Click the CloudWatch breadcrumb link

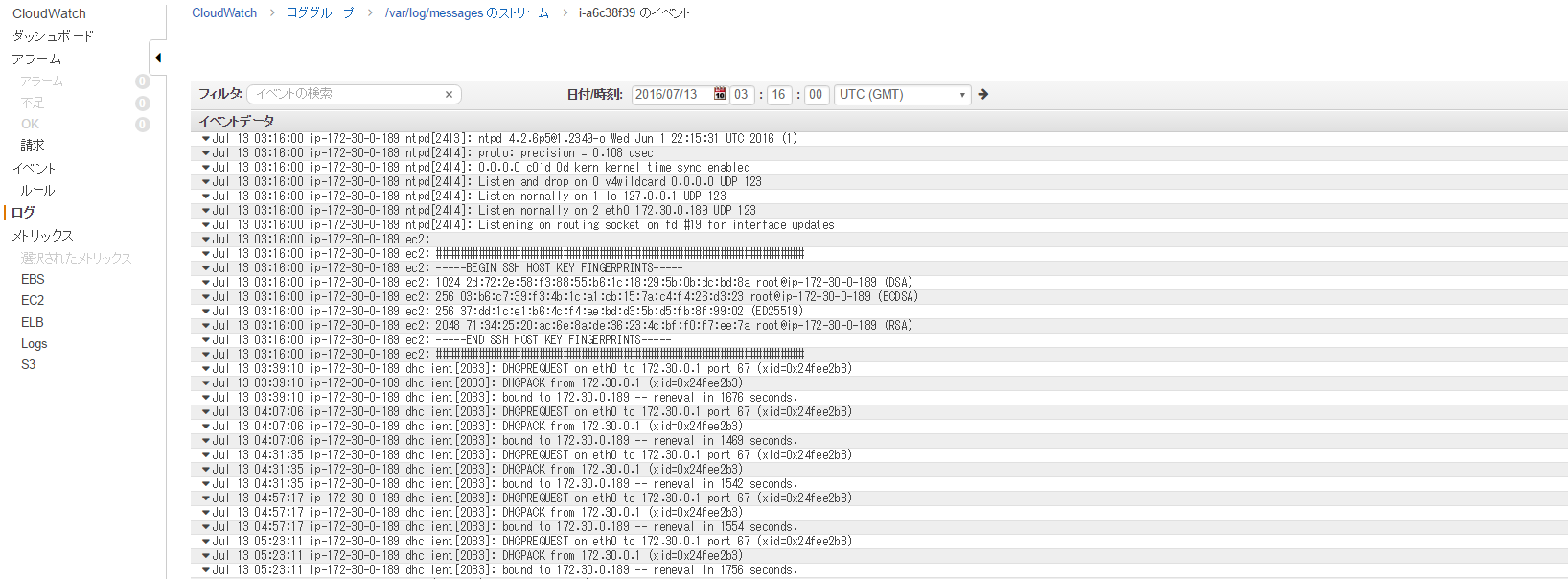pos(224,12)
